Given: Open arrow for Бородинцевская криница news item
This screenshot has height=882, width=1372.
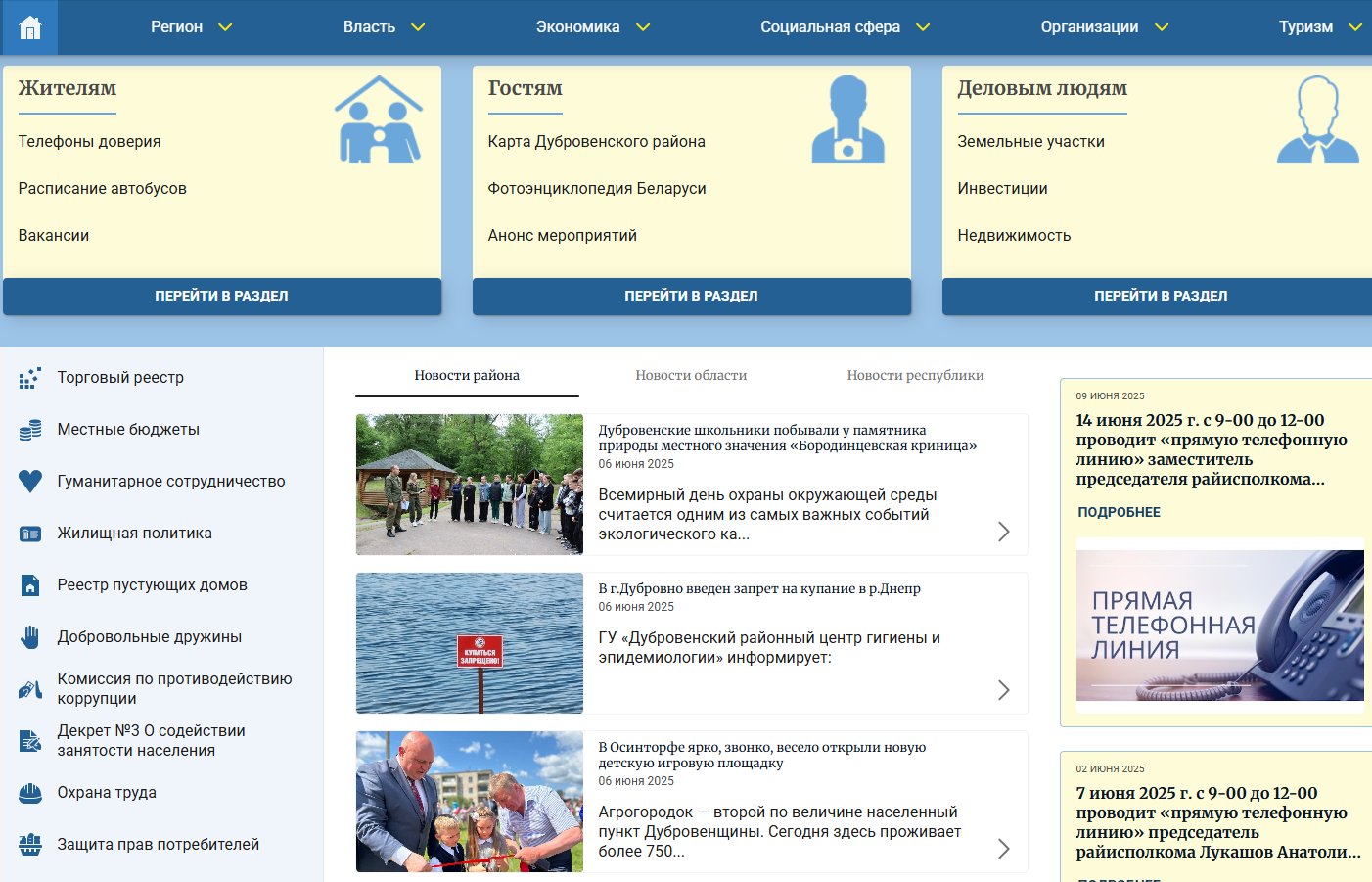Looking at the screenshot, I should click(x=1003, y=532).
